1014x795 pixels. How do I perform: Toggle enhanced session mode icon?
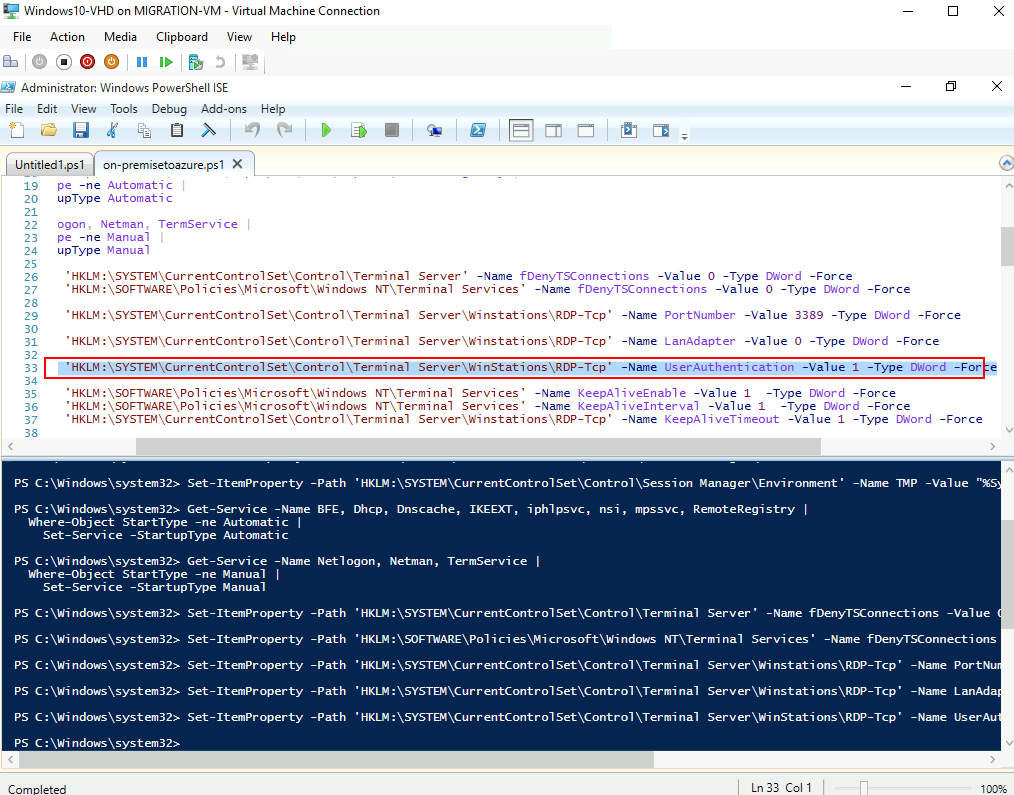point(250,62)
